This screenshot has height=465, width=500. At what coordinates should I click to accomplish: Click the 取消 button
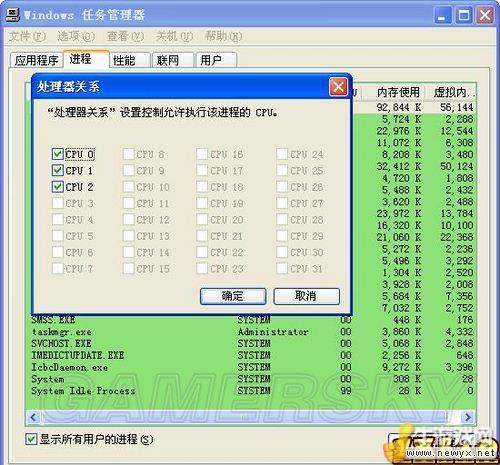(306, 296)
